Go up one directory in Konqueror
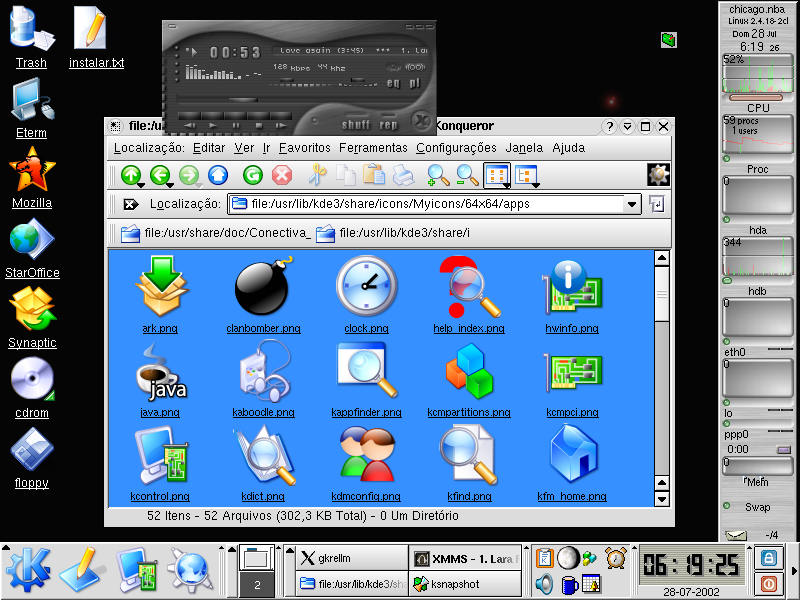Screen dimensions: 800x600 click(131, 175)
